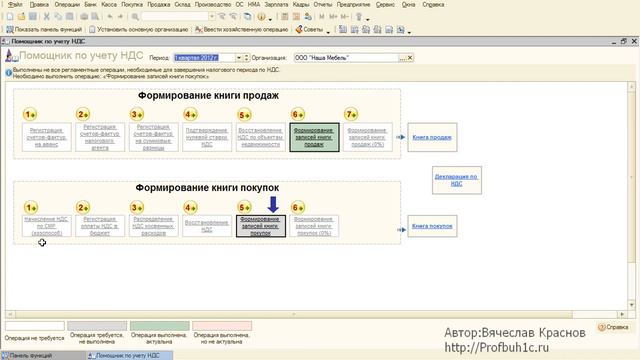The height and width of the screenshot is (360, 640).
Task: Open the Декларация по НДС link
Action: point(456,180)
